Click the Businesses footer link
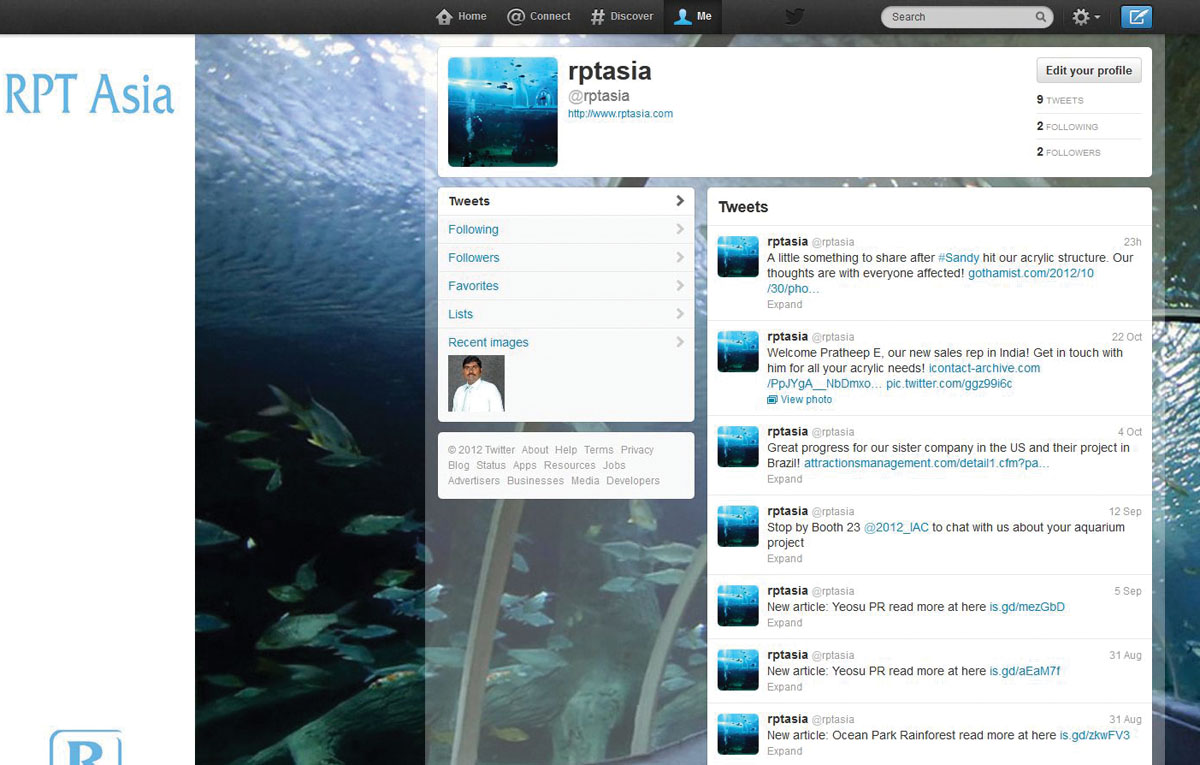Viewport: 1200px width, 765px height. coord(535,481)
